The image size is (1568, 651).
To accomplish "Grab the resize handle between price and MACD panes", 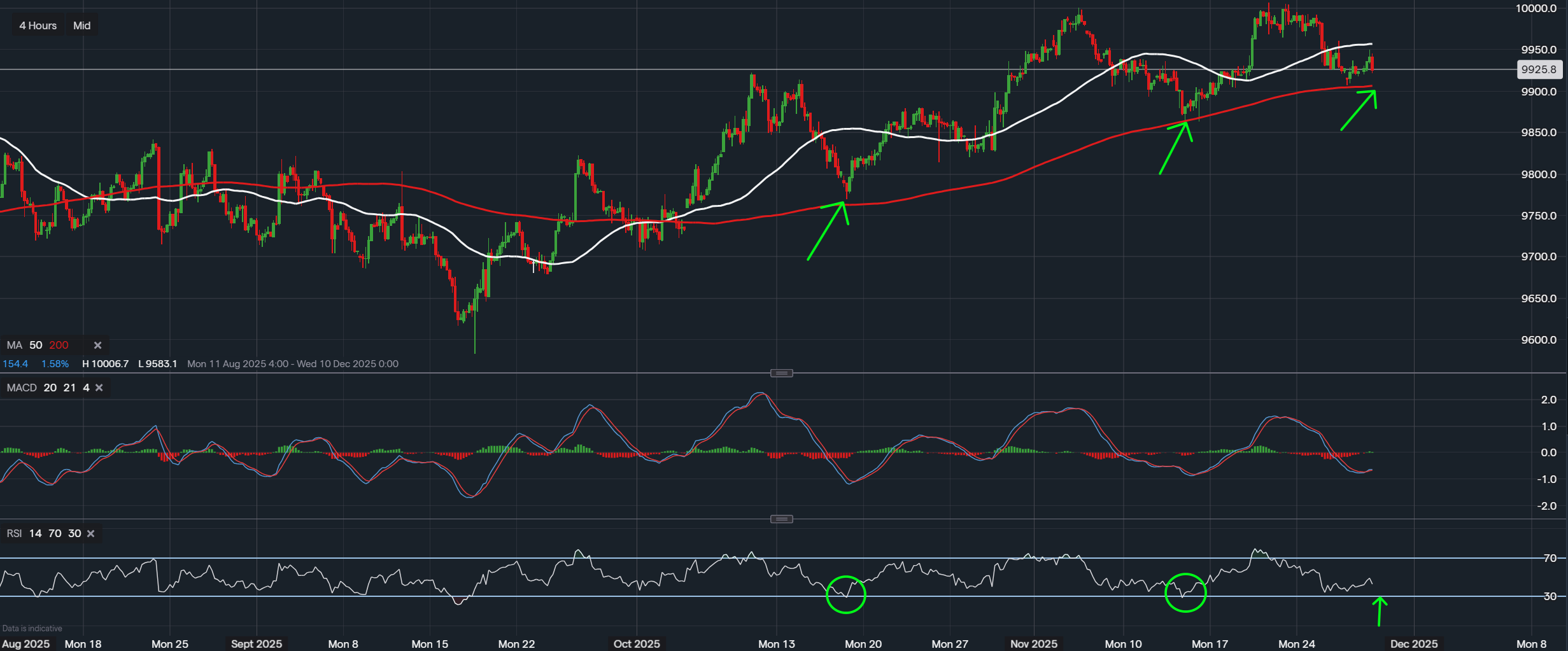I will [x=781, y=373].
